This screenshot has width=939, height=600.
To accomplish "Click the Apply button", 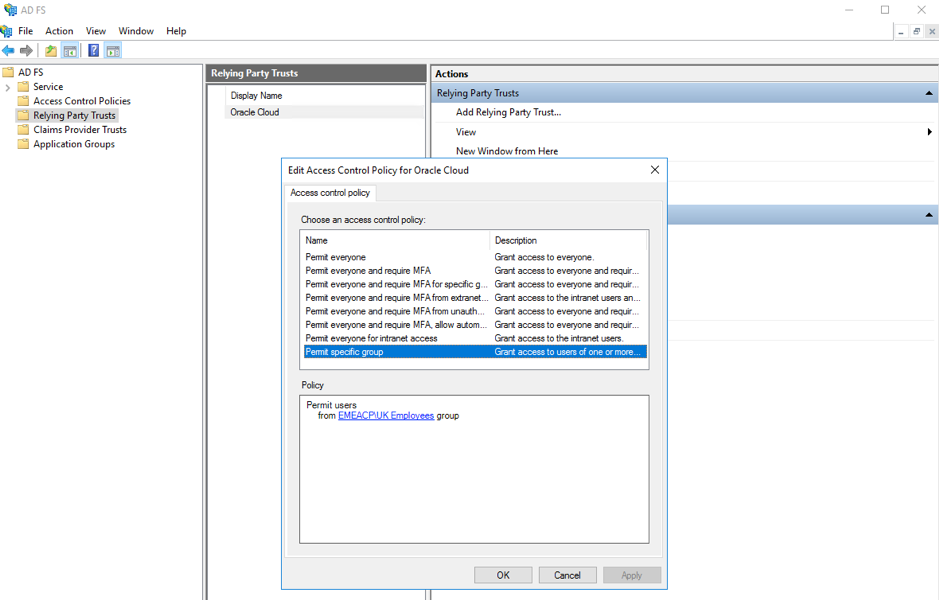I will pos(632,575).
